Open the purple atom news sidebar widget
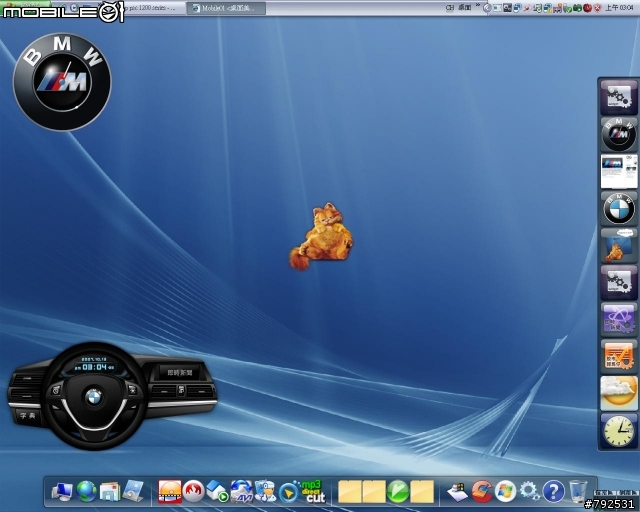This screenshot has width=640, height=512. 618,319
